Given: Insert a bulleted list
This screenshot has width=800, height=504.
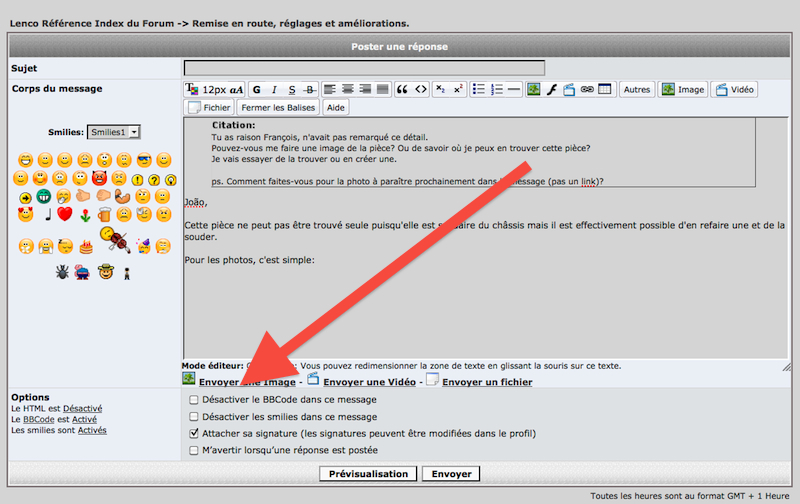Looking at the screenshot, I should pos(479,89).
